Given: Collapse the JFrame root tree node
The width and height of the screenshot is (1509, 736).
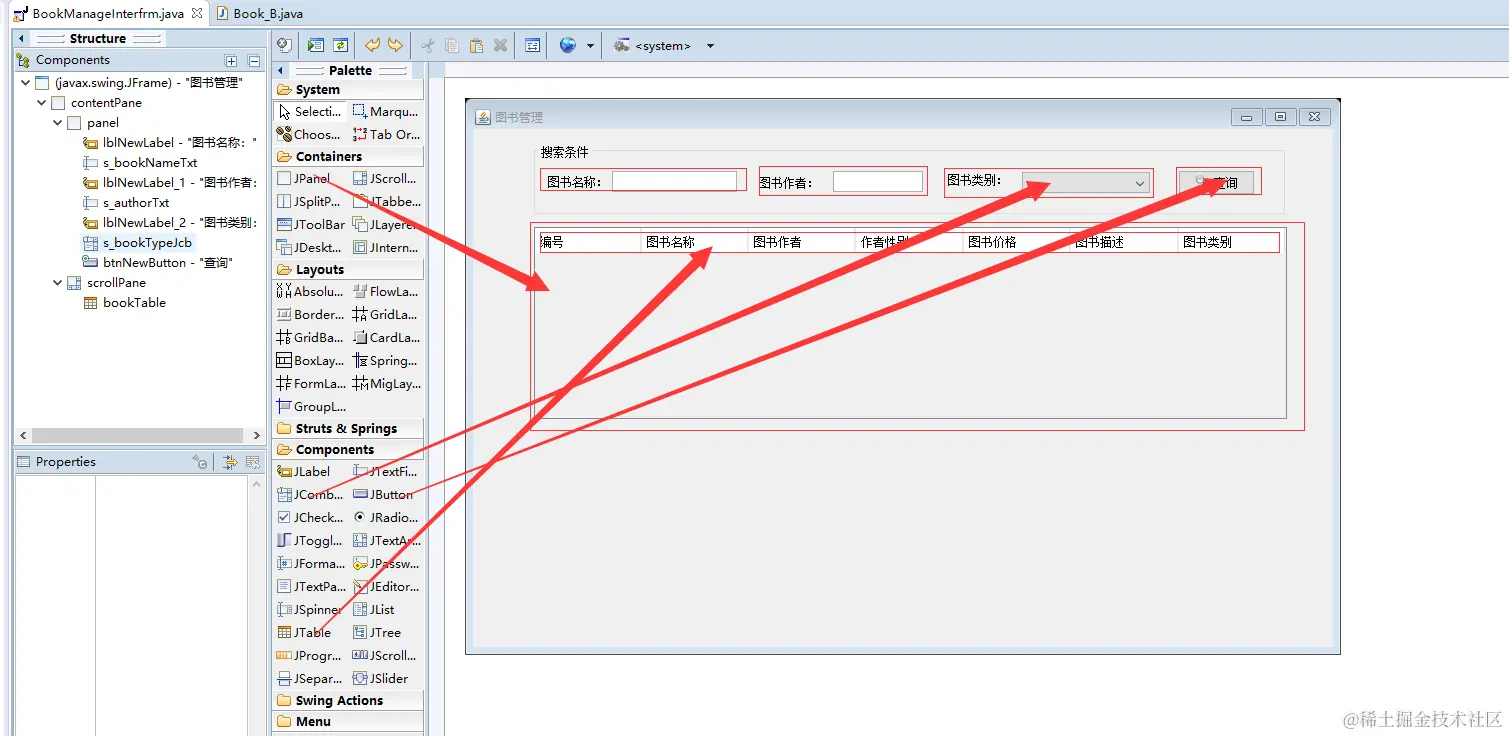Looking at the screenshot, I should [x=24, y=83].
